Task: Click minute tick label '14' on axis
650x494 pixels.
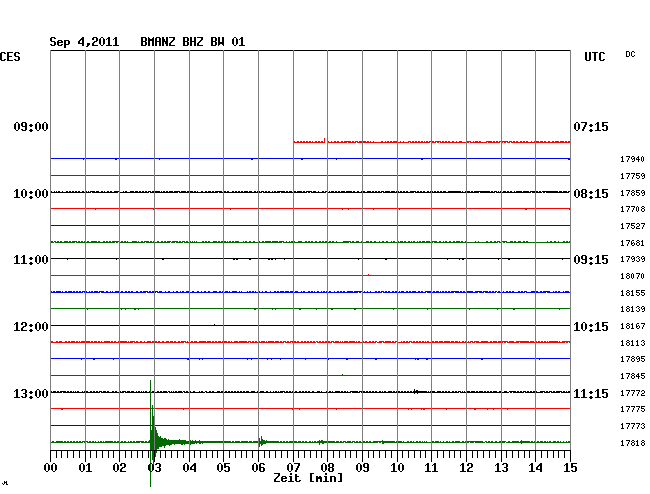Action: tap(535, 467)
